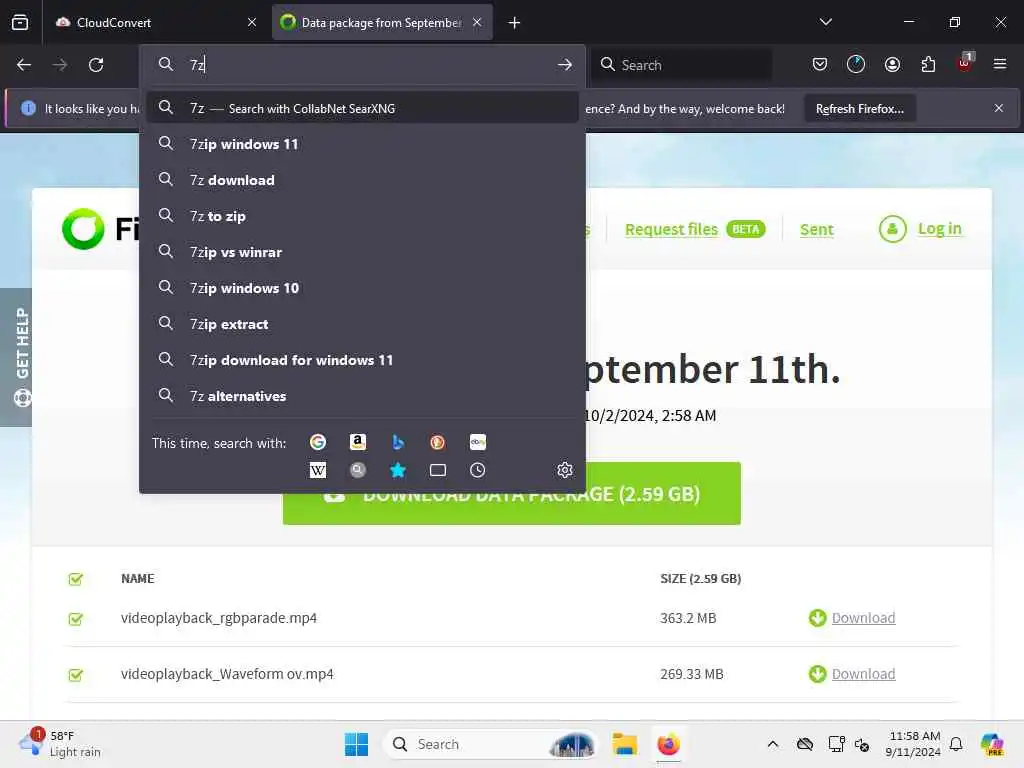
Task: Open the Firefox account icon
Action: click(892, 64)
